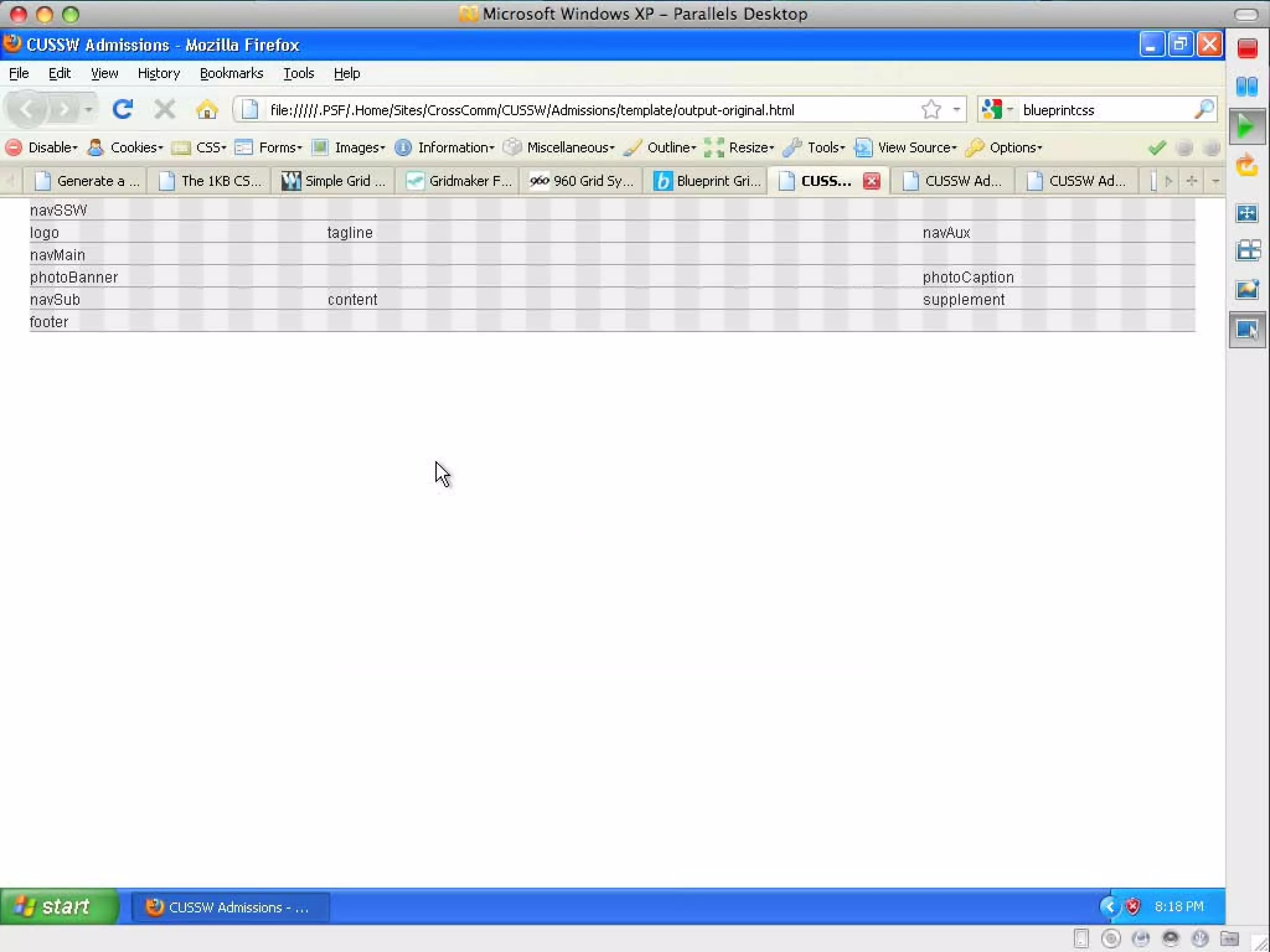Click the CUSSW Admissions taskbar button

[x=230, y=907]
